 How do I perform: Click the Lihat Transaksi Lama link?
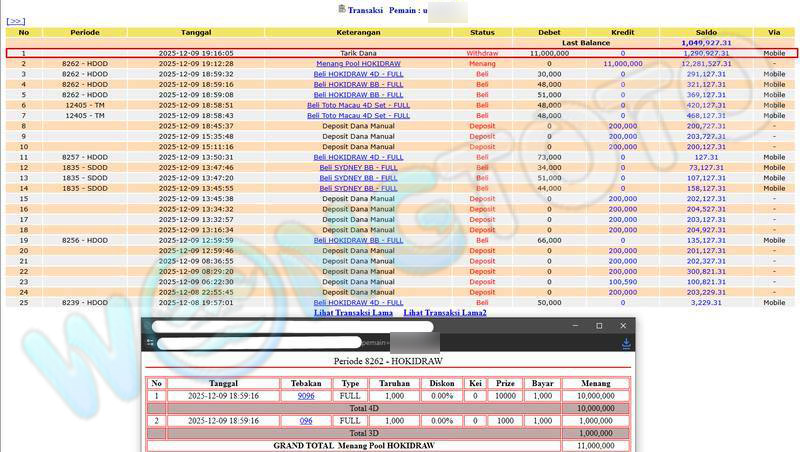click(351, 313)
